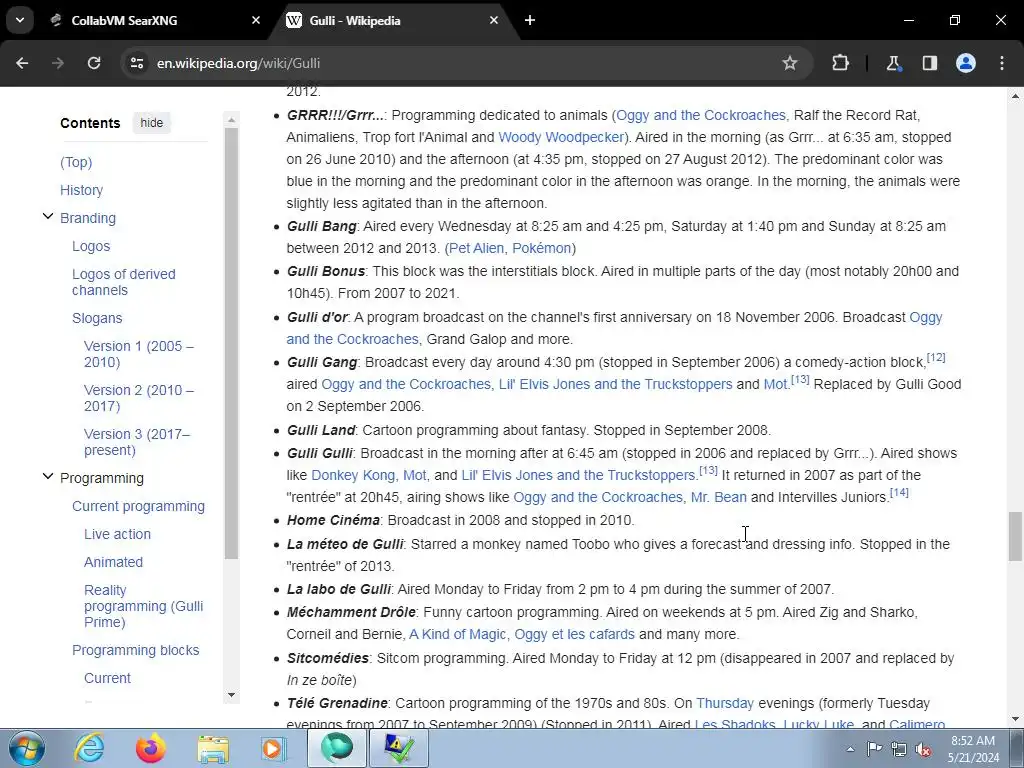Jump to Version 3 (2017–present)
The width and height of the screenshot is (1024, 768).
pos(136,441)
